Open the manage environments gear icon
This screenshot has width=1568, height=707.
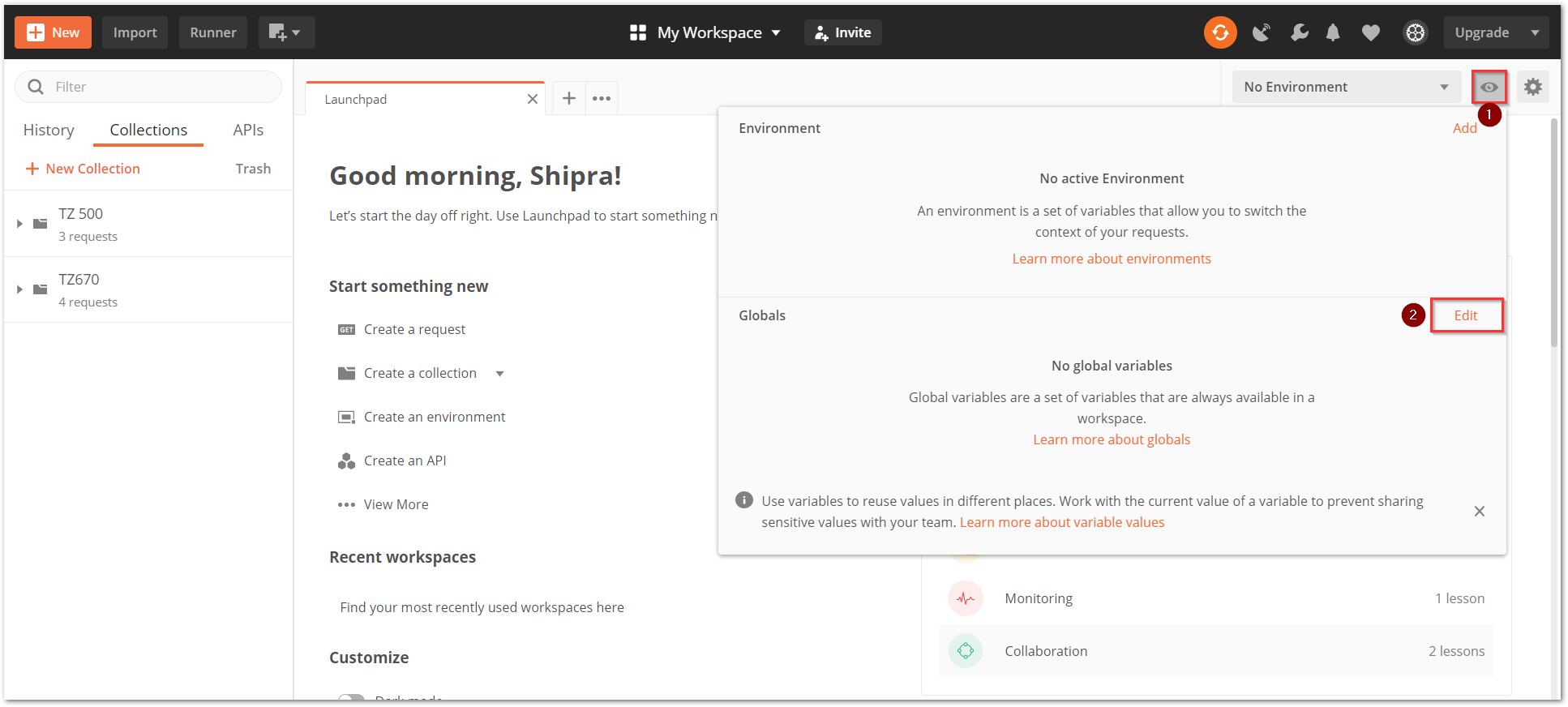pos(1533,87)
